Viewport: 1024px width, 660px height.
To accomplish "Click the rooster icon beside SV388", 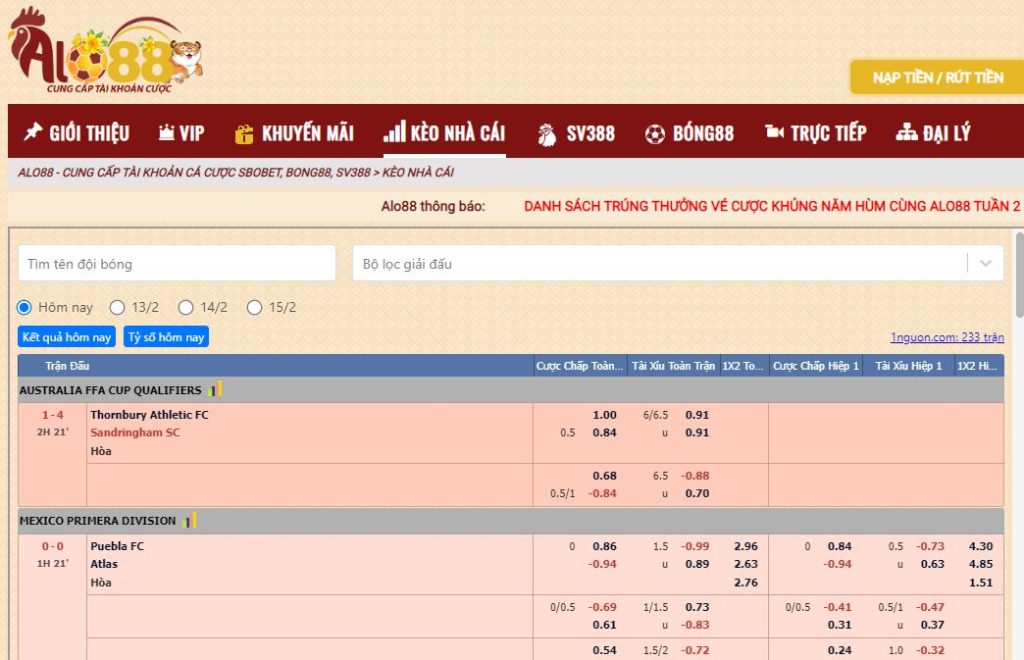I will 547,134.
